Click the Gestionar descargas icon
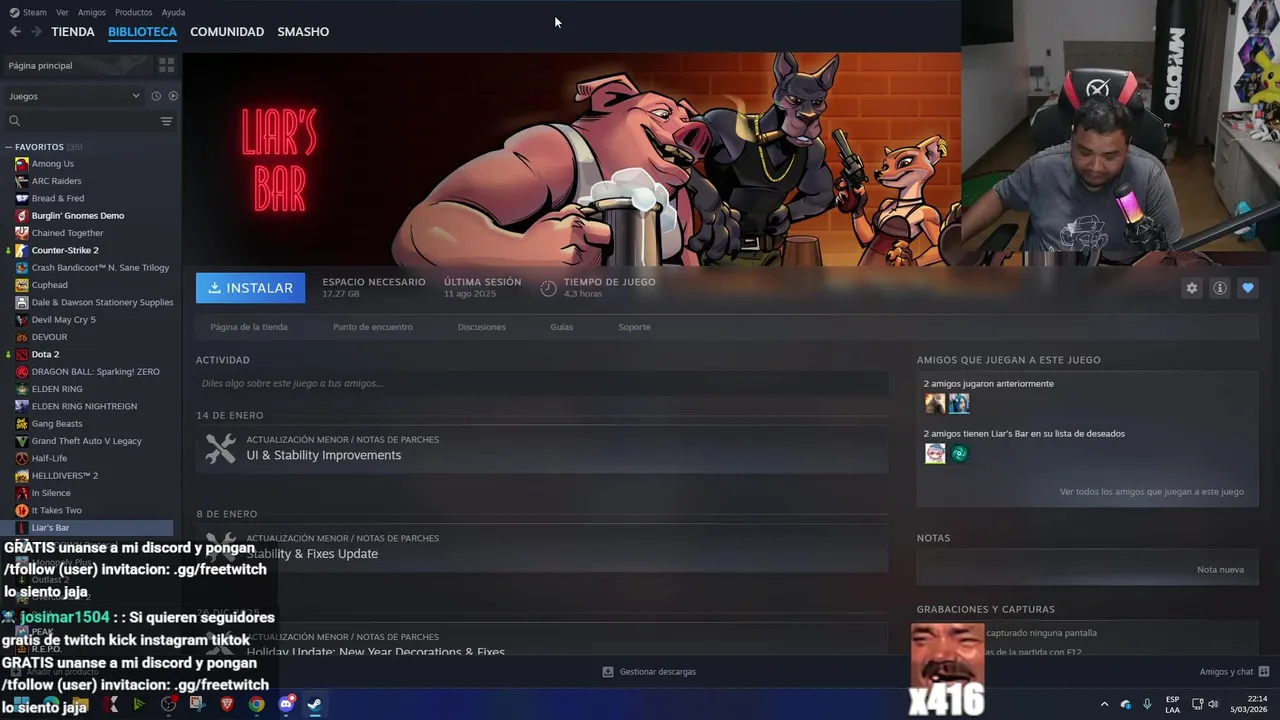Screen dimensions: 1280x720 (x=607, y=672)
